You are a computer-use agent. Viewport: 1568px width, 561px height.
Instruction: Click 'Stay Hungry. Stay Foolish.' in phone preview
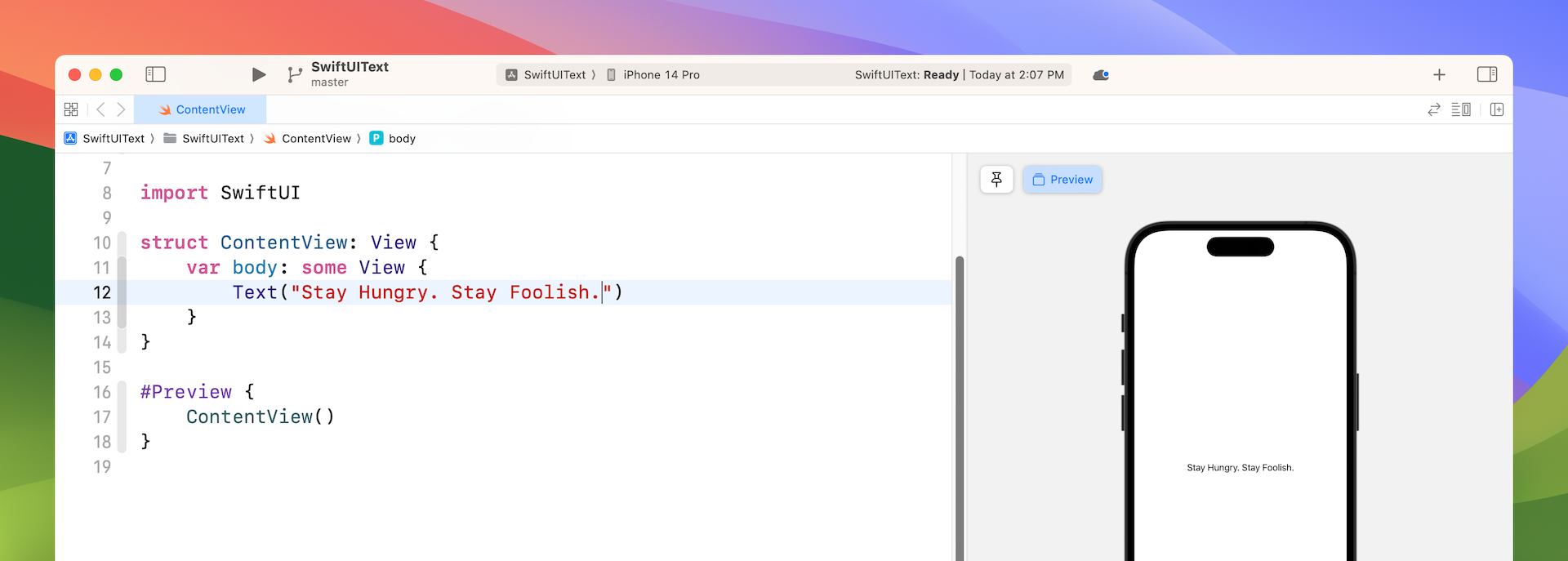(x=1240, y=468)
